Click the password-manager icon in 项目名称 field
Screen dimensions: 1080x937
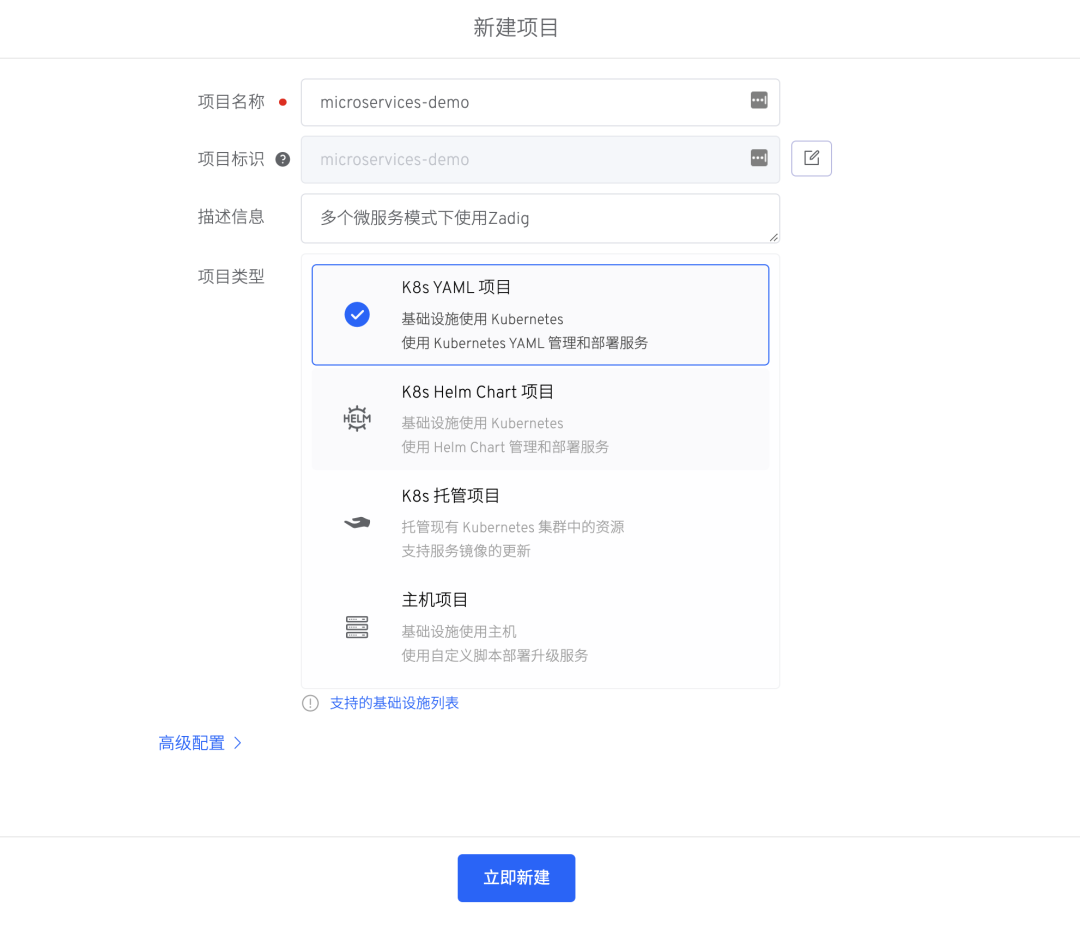tap(759, 101)
